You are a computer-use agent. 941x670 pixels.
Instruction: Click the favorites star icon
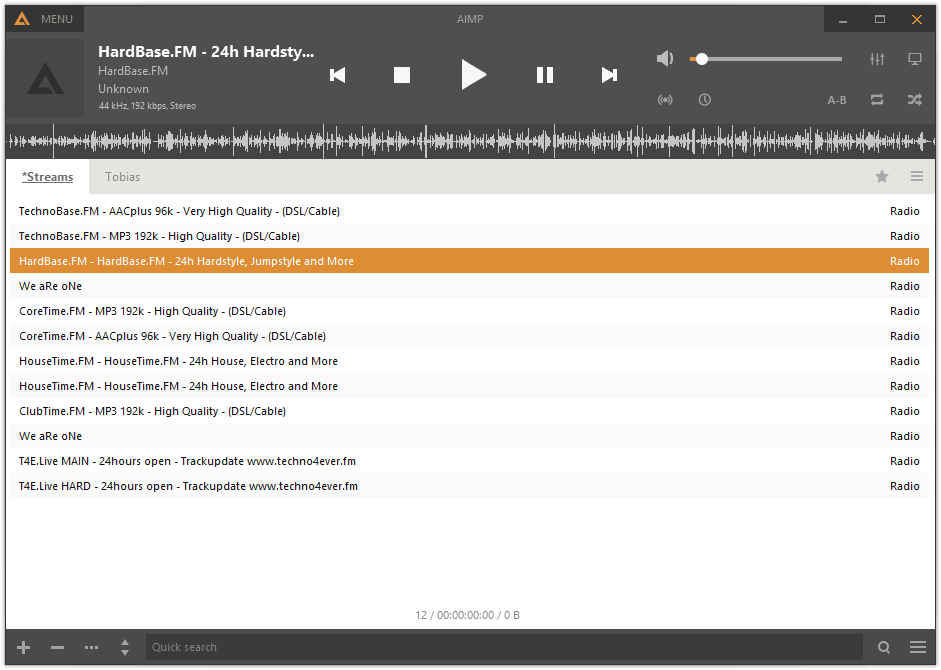(x=882, y=177)
